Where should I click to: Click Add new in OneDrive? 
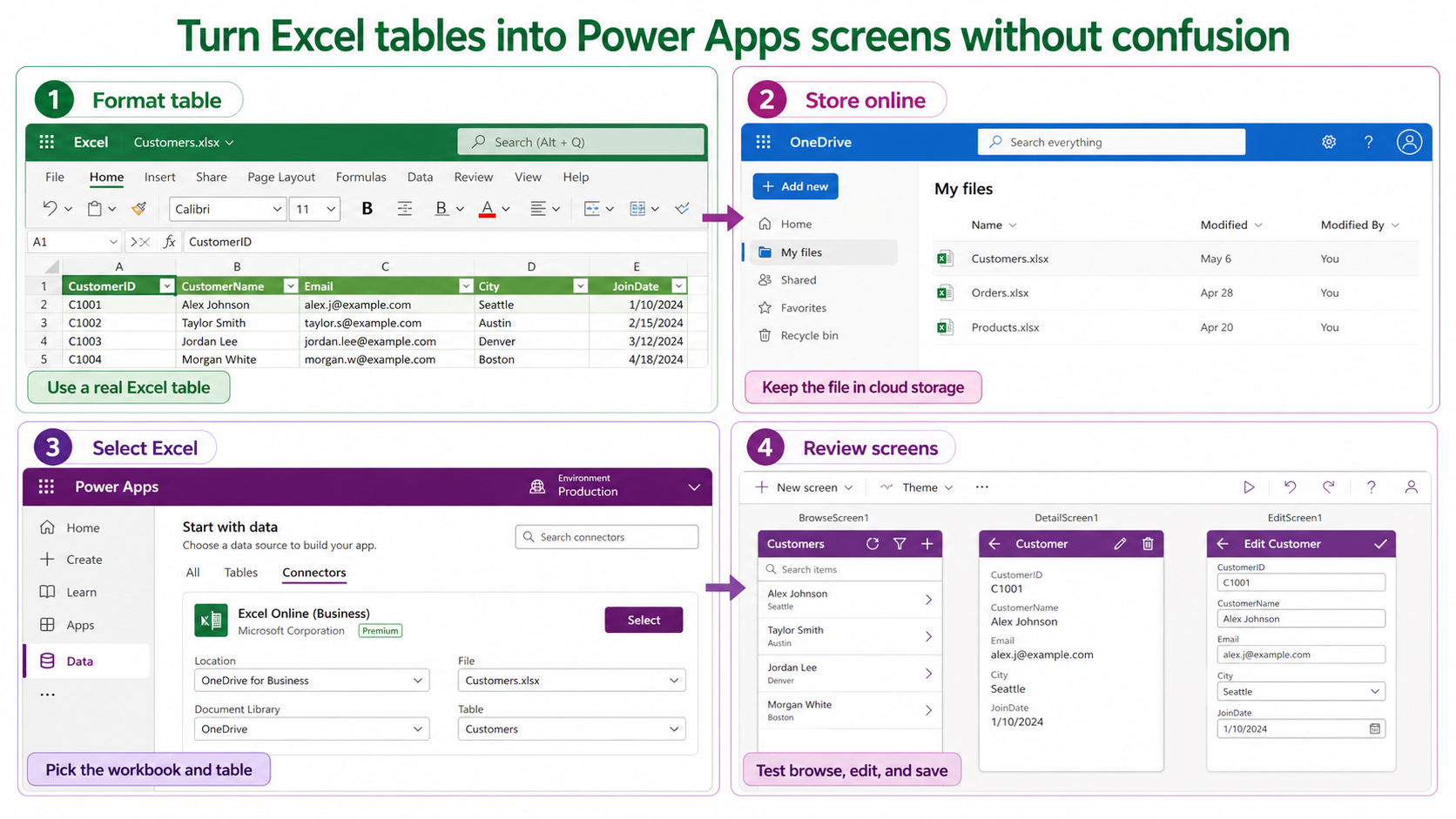pos(796,186)
